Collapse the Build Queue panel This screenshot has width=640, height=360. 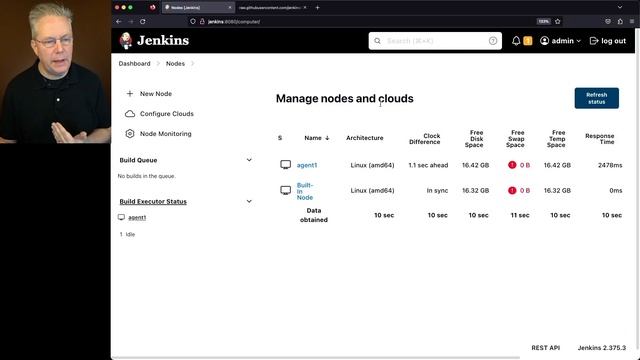pyautogui.click(x=249, y=160)
